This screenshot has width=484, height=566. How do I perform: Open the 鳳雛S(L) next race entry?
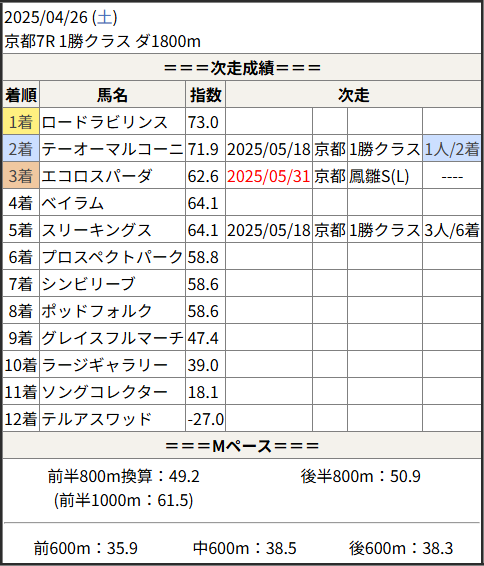(x=379, y=176)
